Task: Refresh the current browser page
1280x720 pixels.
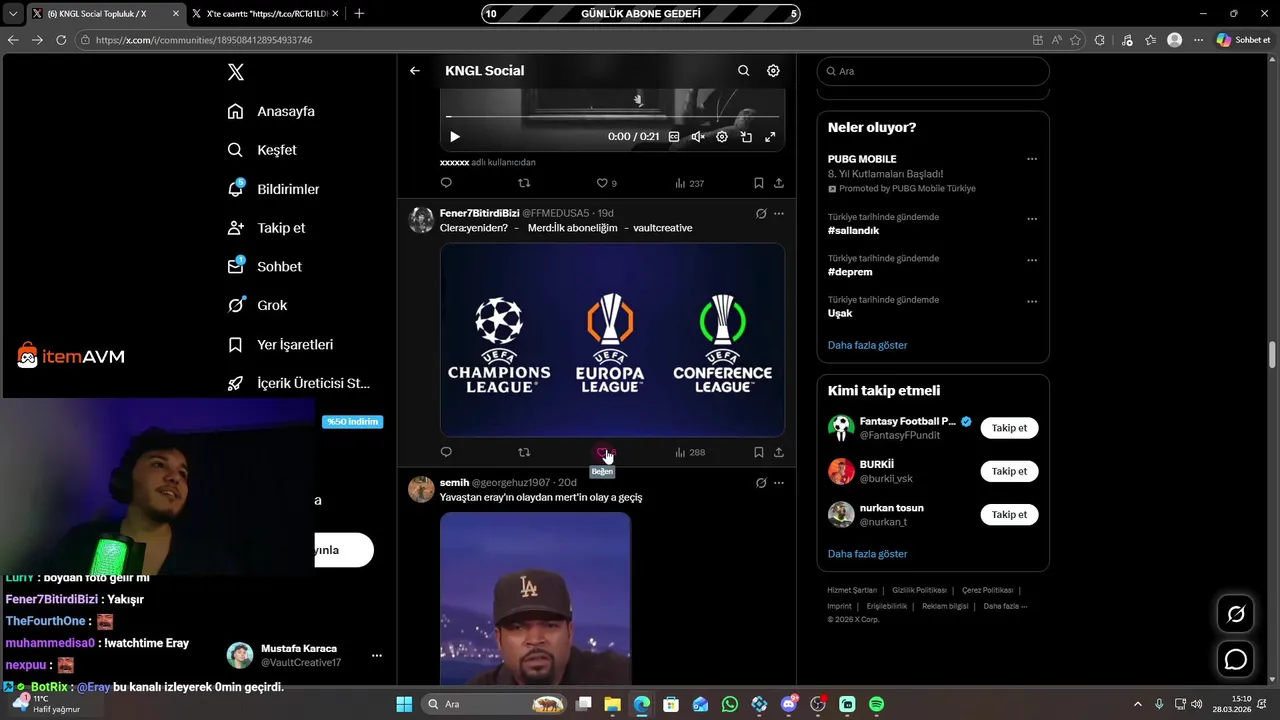Action: coord(61,40)
